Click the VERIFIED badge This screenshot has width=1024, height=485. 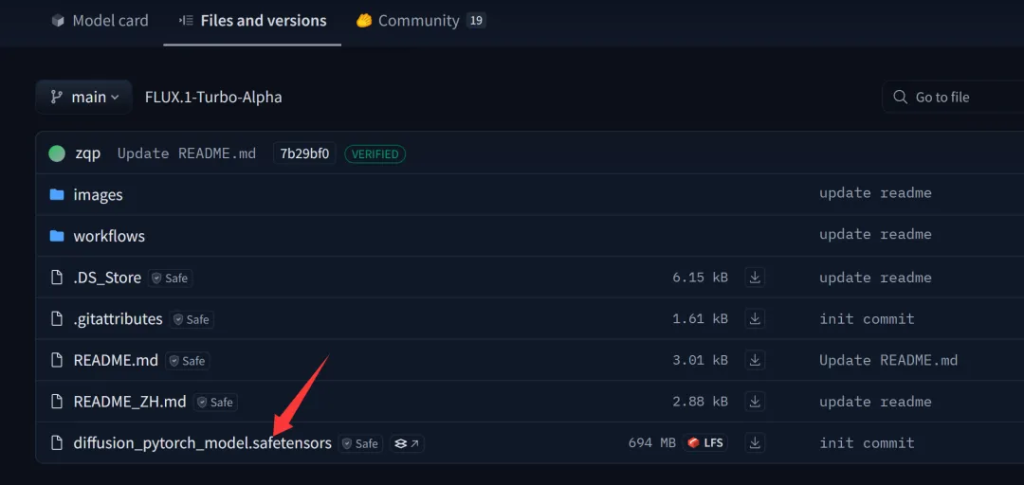(375, 154)
